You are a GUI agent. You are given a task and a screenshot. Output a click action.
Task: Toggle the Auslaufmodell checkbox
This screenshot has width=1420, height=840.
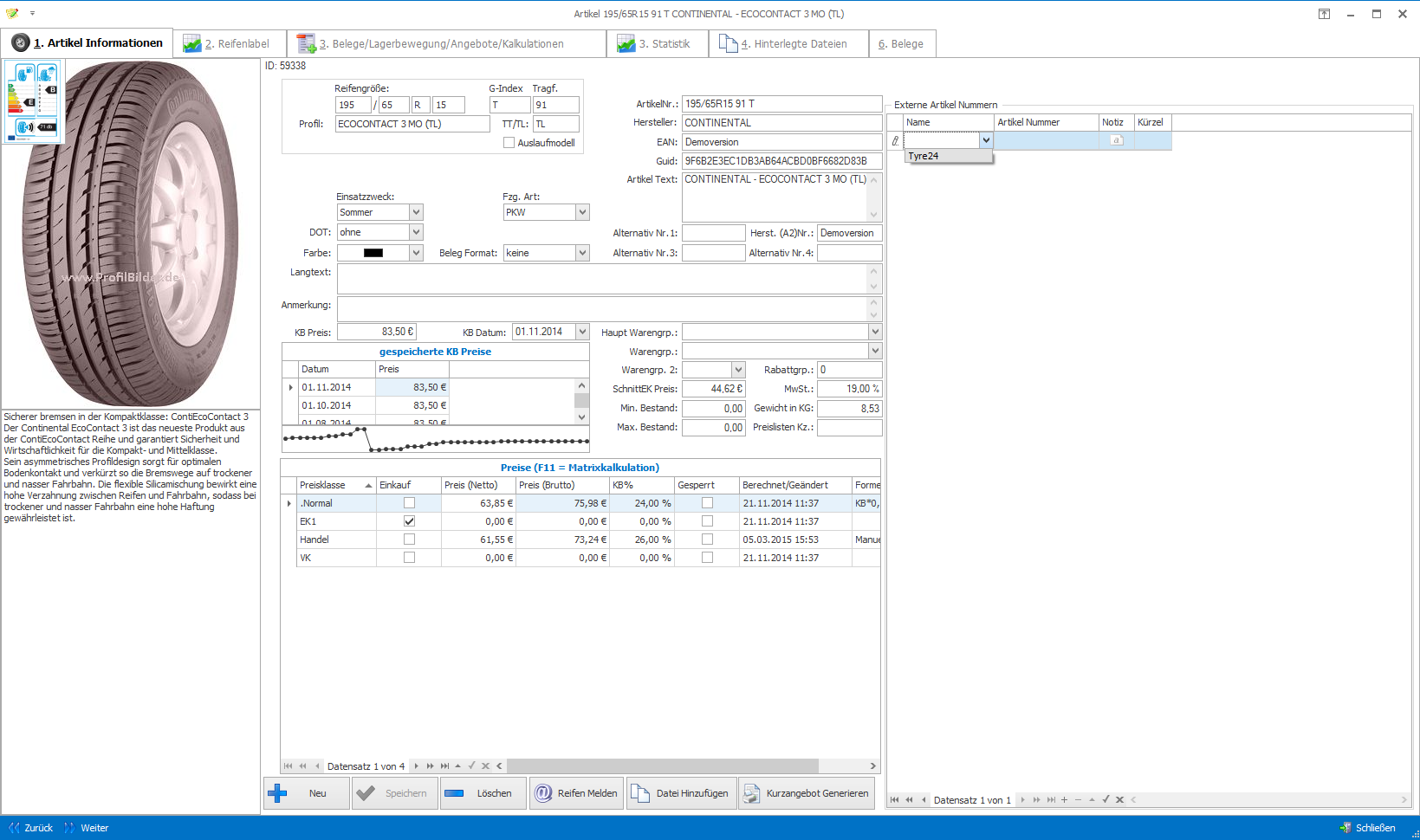[x=509, y=143]
